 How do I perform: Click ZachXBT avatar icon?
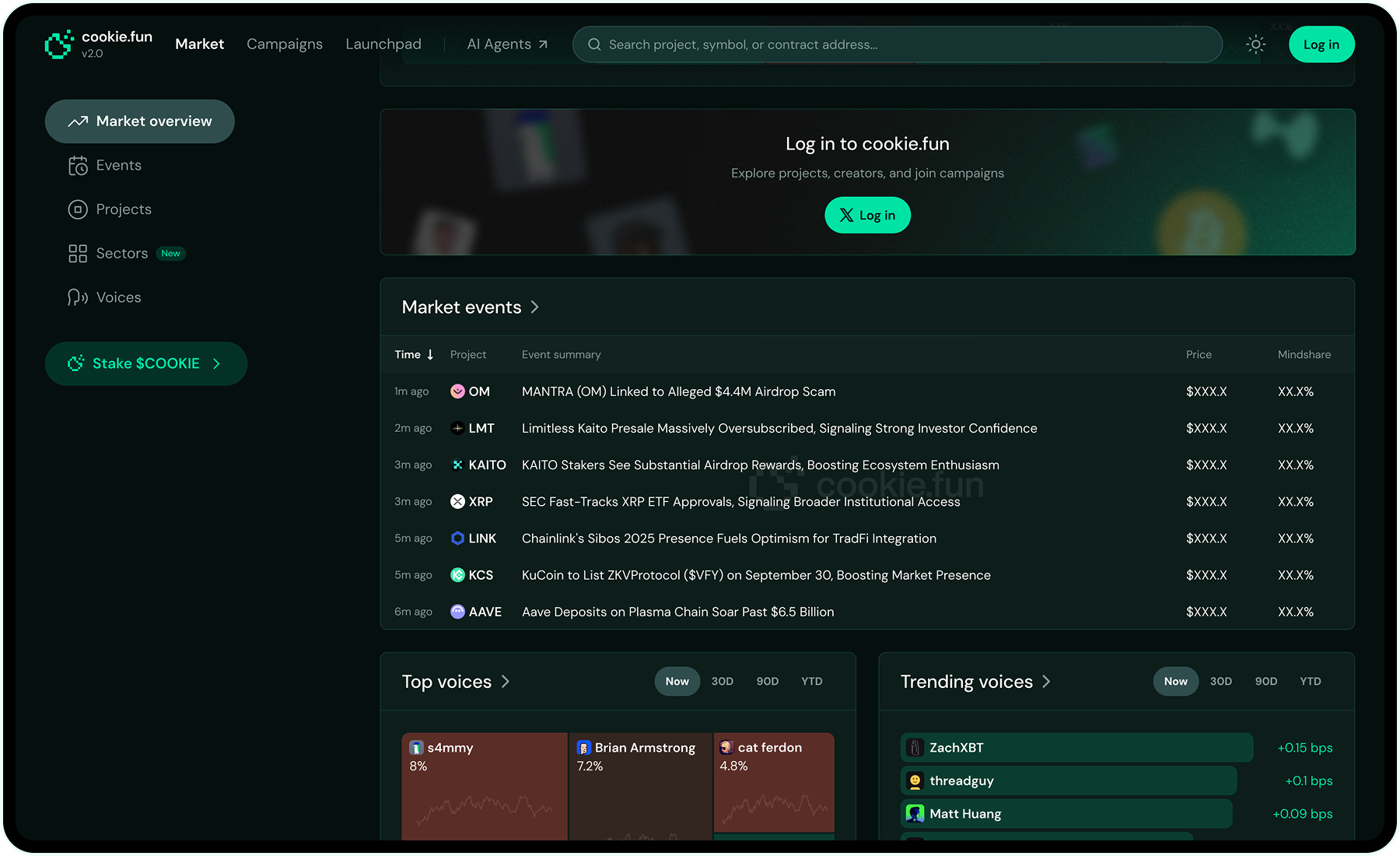[x=915, y=748]
